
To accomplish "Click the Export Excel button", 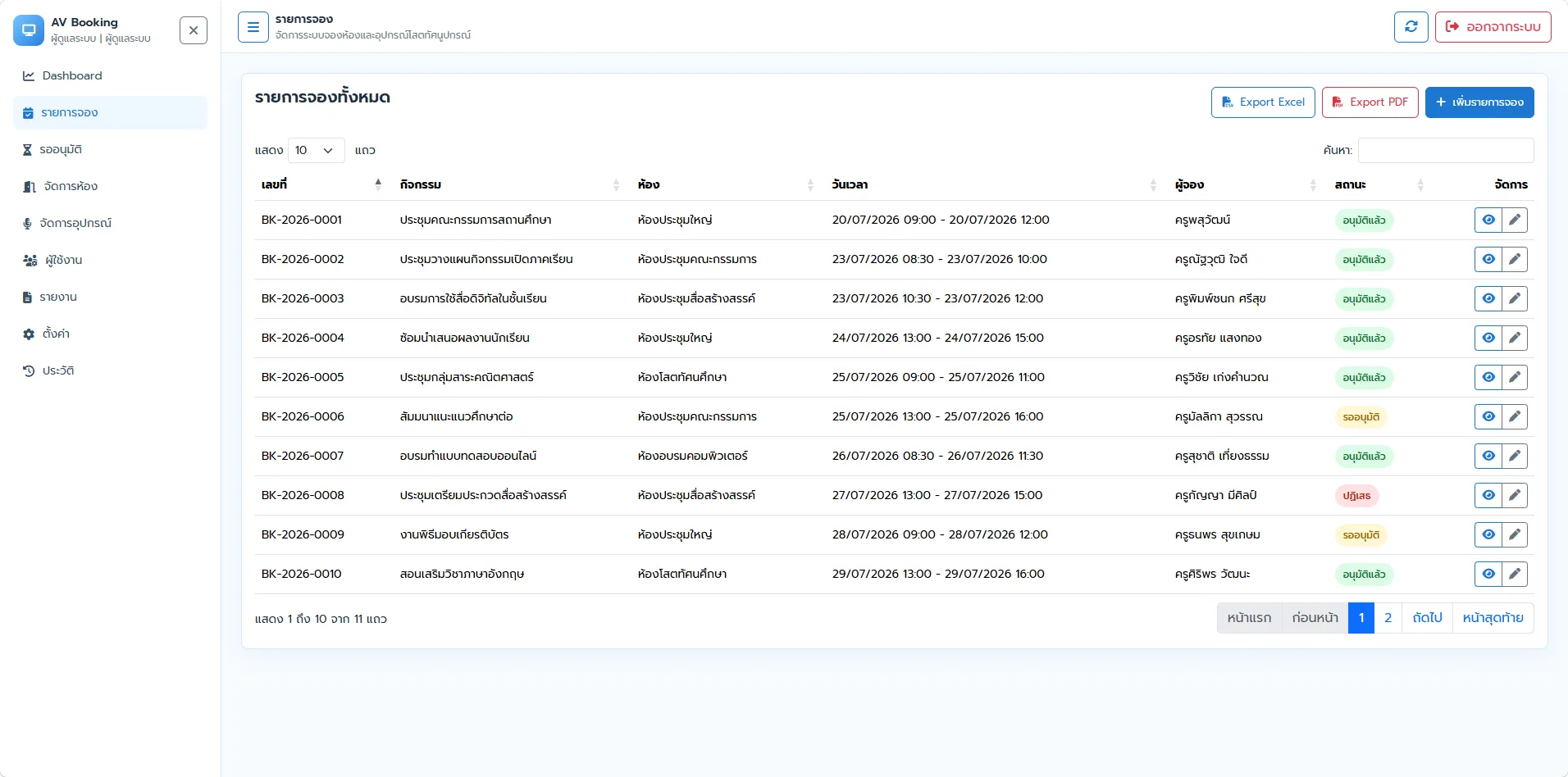I will pyautogui.click(x=1263, y=102).
